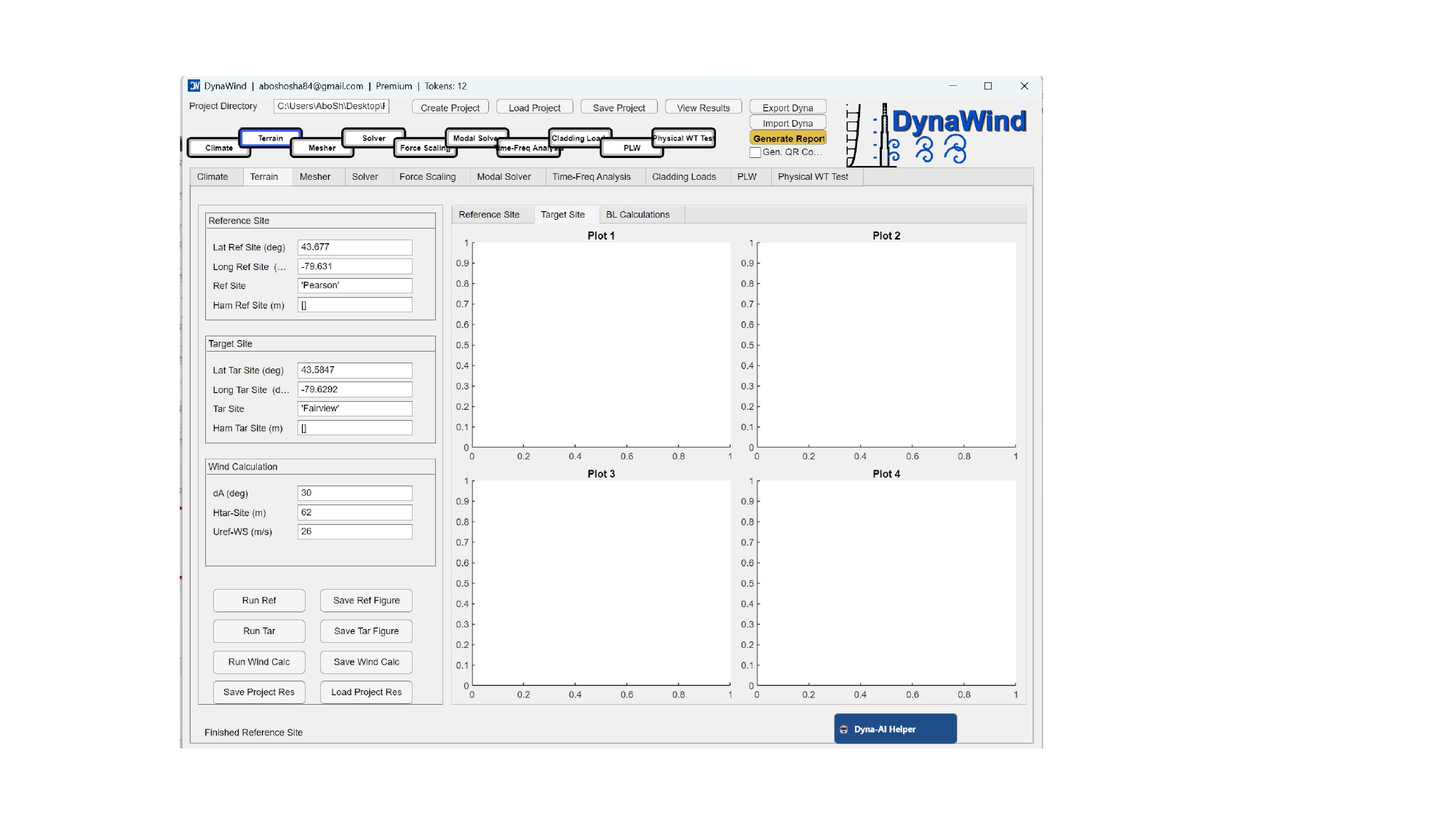Viewport: 1456px width, 819px height.
Task: Click the Load Project button
Action: (534, 108)
